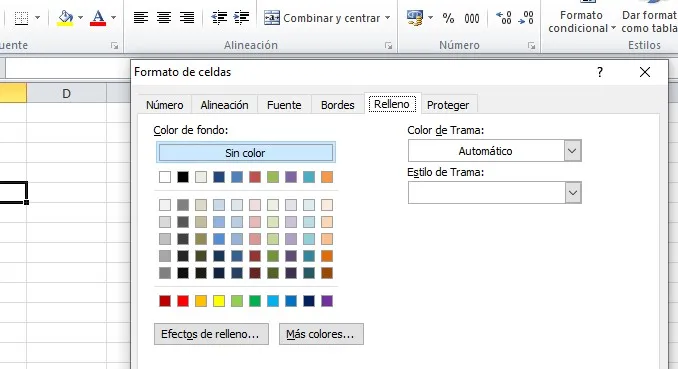The width and height of the screenshot is (678, 369).
Task: Open font color dropdown arrow
Action: tap(113, 18)
